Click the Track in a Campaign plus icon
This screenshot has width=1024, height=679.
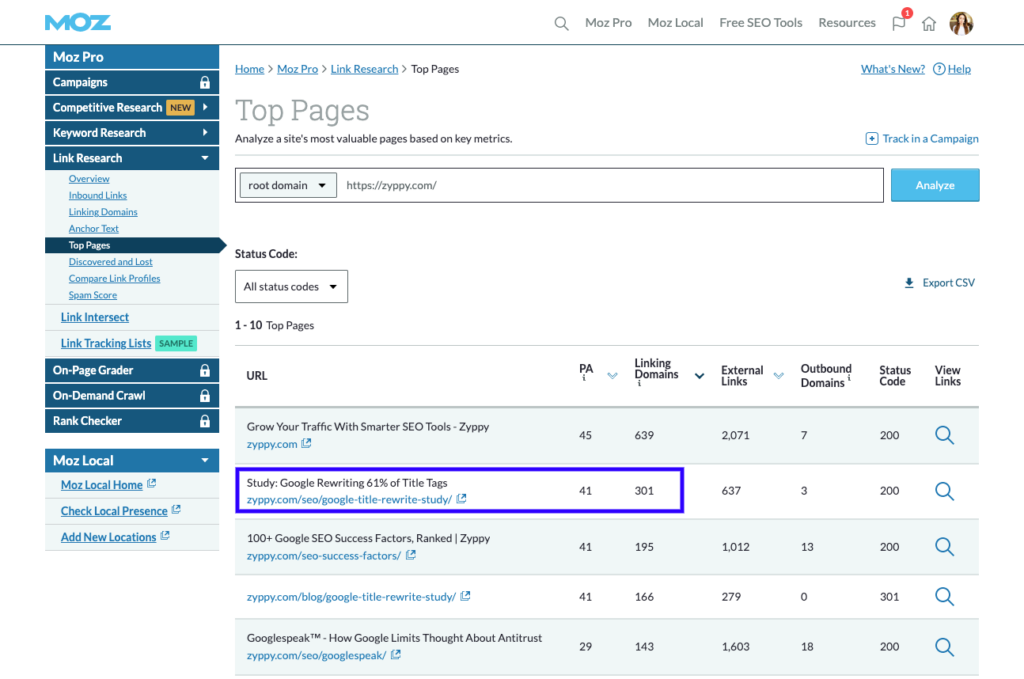(x=871, y=138)
